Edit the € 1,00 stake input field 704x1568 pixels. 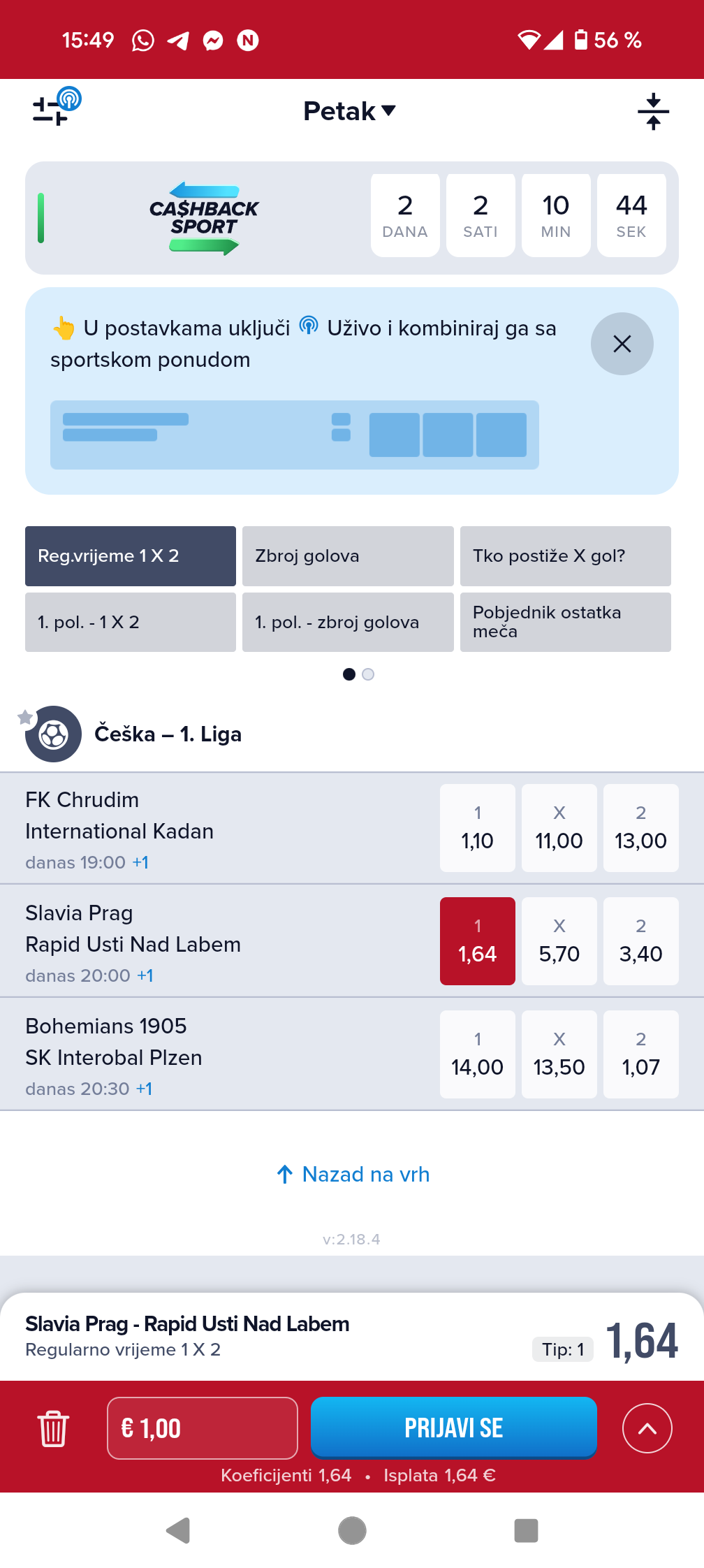point(203,1428)
